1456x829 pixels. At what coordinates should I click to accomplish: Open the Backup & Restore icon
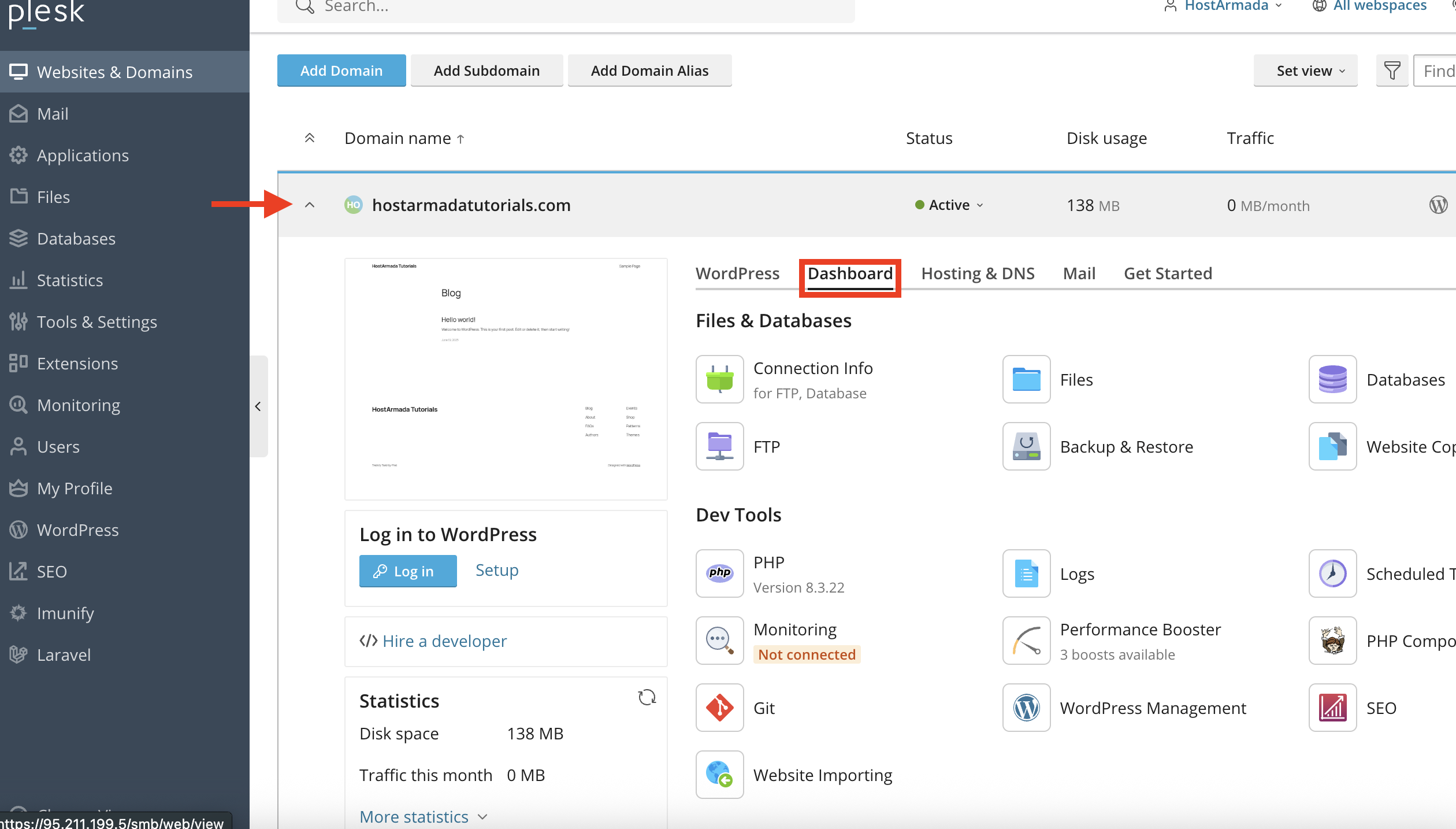pos(1026,446)
